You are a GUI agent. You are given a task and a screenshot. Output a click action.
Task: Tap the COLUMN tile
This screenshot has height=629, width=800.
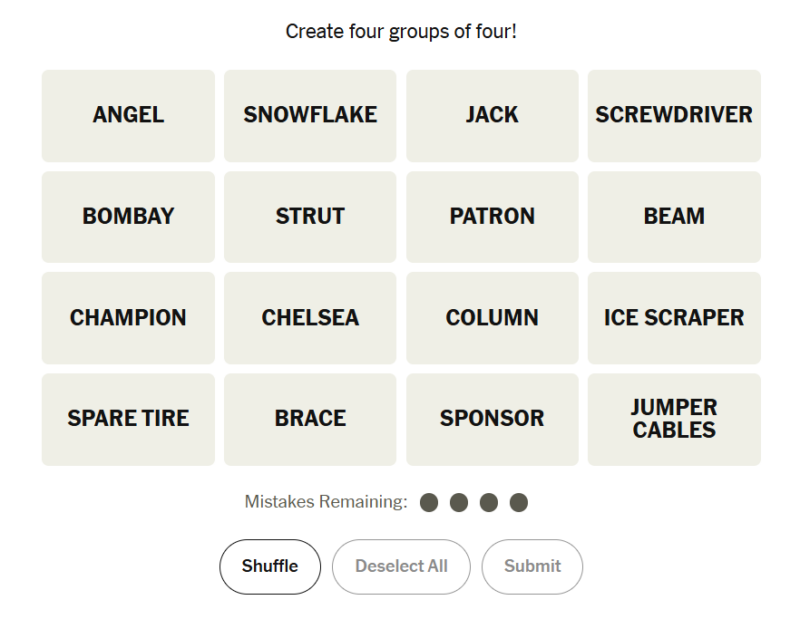click(492, 318)
